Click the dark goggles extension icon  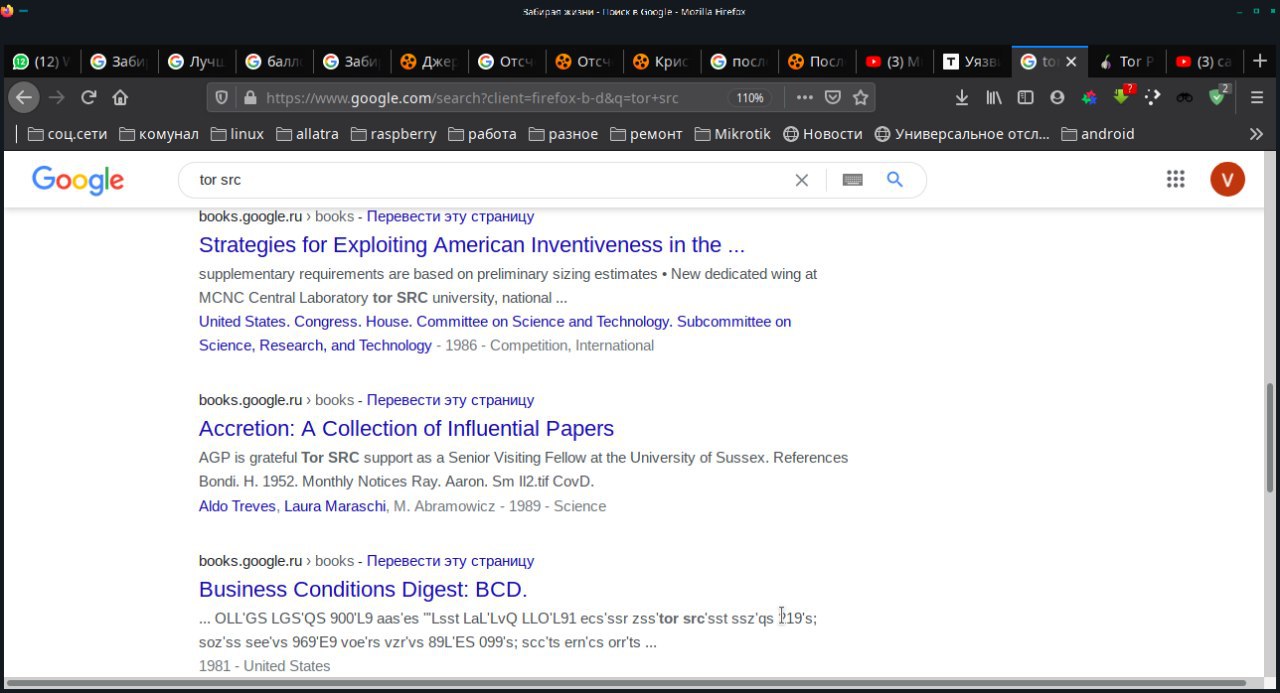coord(1185,97)
